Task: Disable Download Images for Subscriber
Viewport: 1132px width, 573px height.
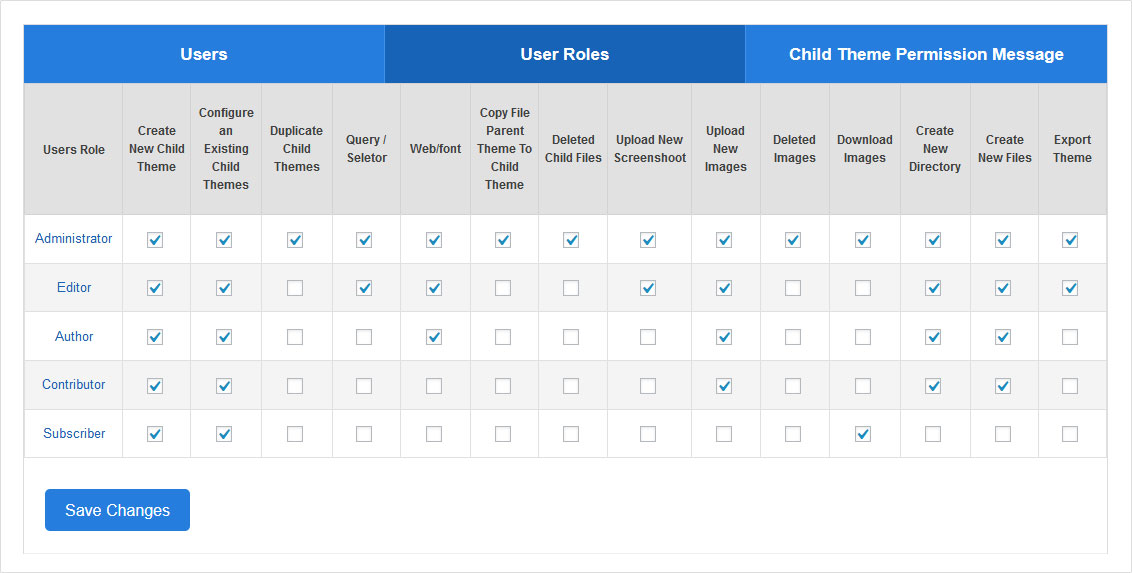Action: coord(863,434)
